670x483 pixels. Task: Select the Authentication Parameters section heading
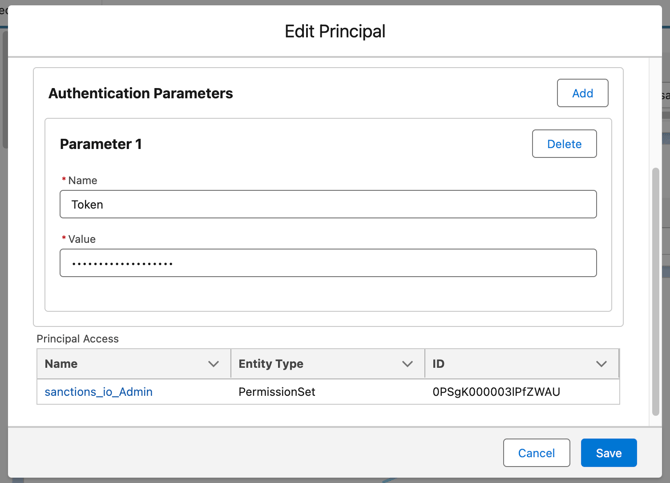pos(141,93)
